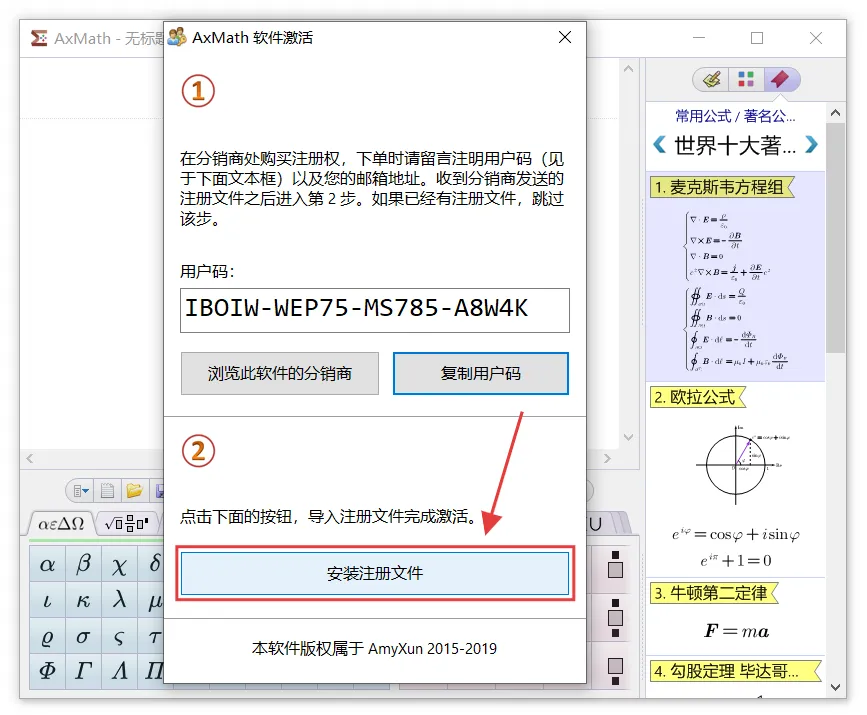The height and width of the screenshot is (715, 867).
Task: Click the 复制用户码 button
Action: [480, 373]
